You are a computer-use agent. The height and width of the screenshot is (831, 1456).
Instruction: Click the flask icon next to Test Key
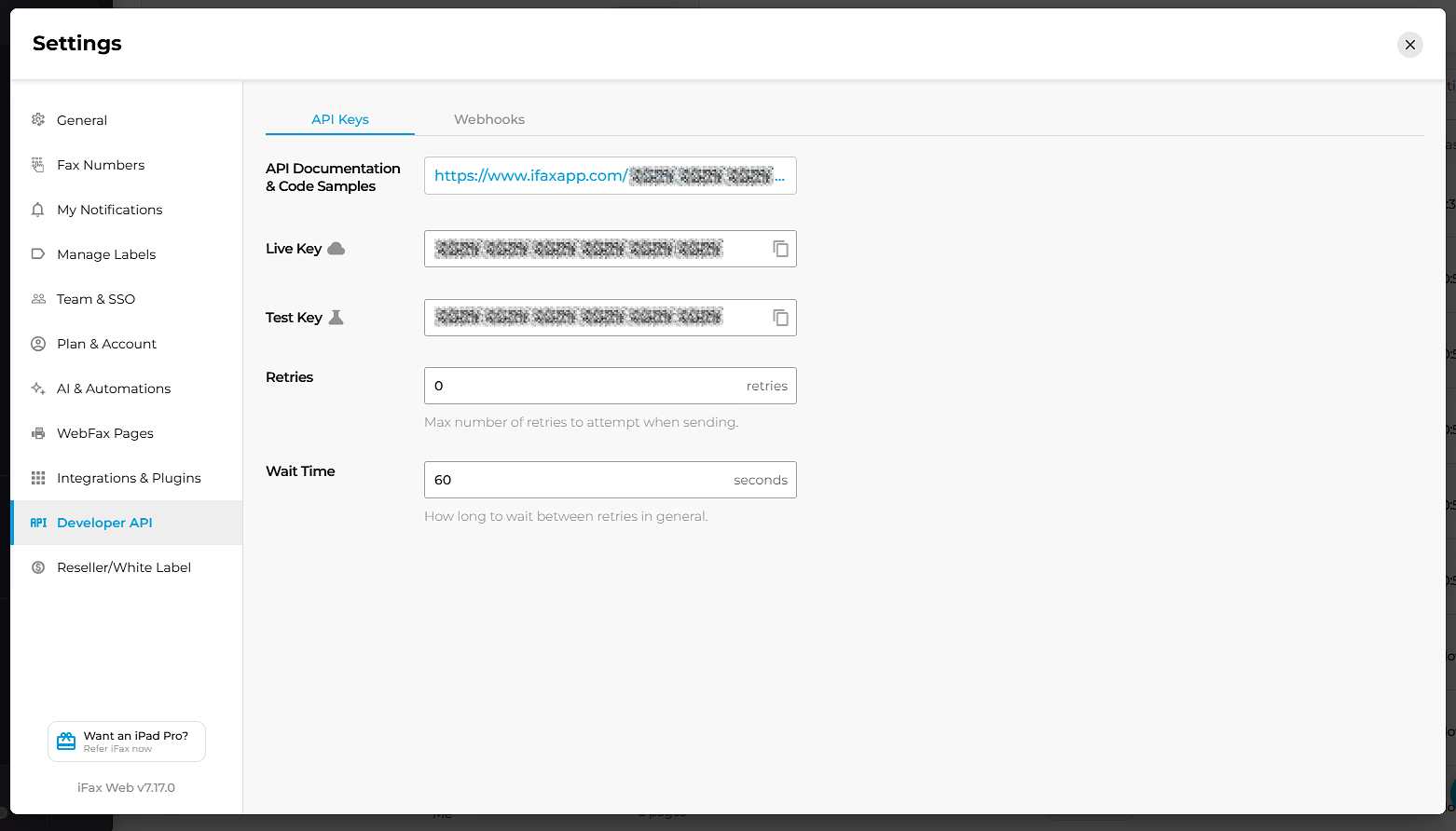[x=337, y=317]
